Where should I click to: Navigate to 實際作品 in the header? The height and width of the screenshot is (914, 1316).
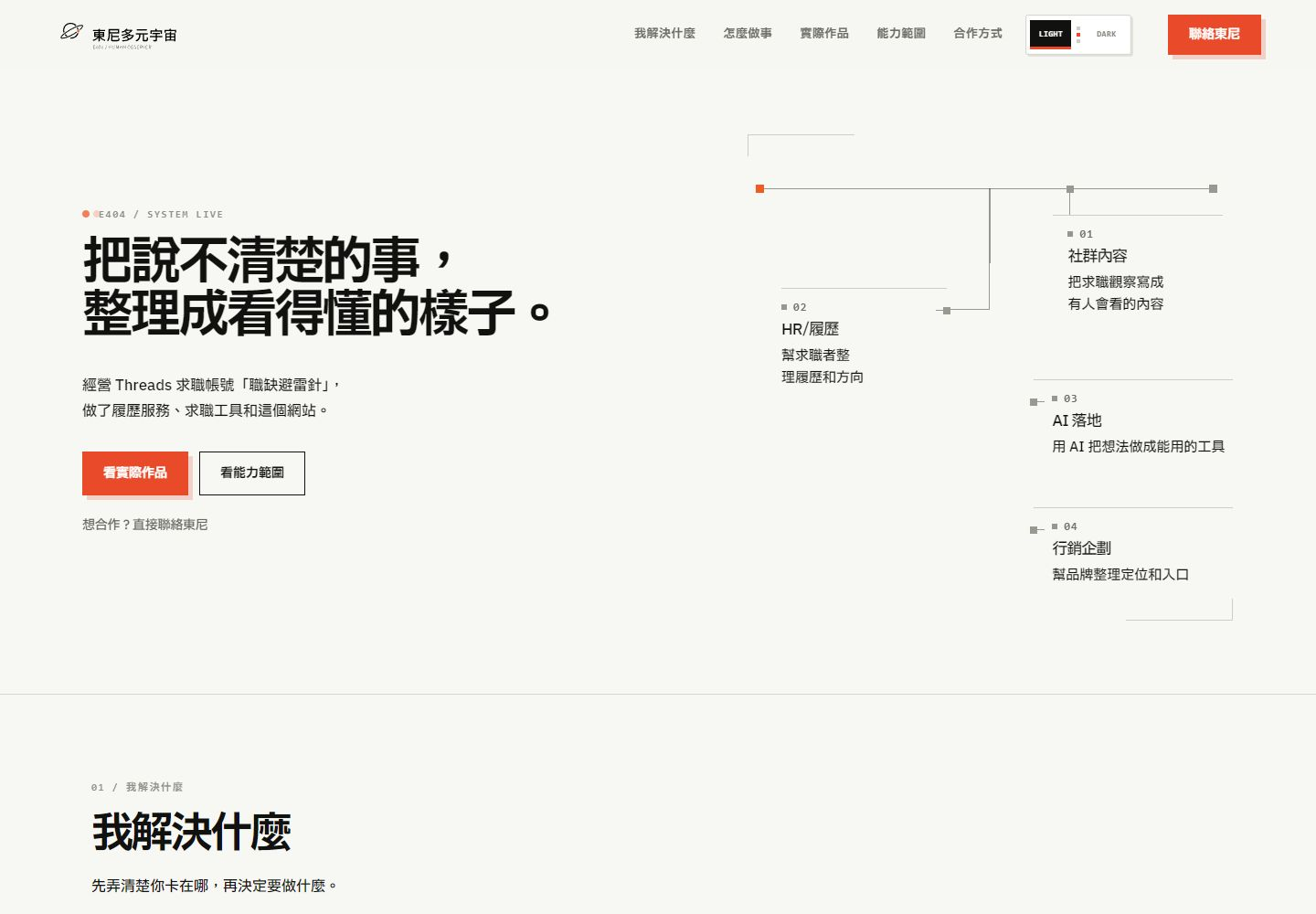pyautogui.click(x=824, y=34)
